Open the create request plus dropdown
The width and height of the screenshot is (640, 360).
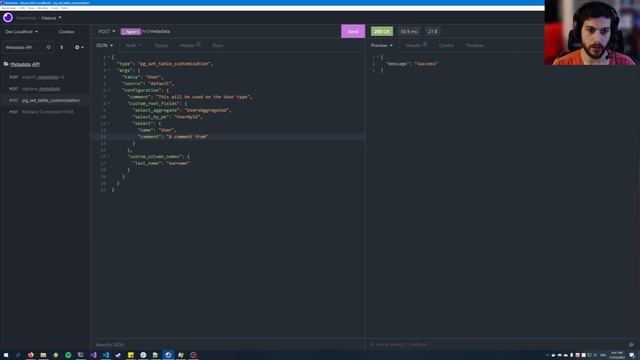(79, 47)
